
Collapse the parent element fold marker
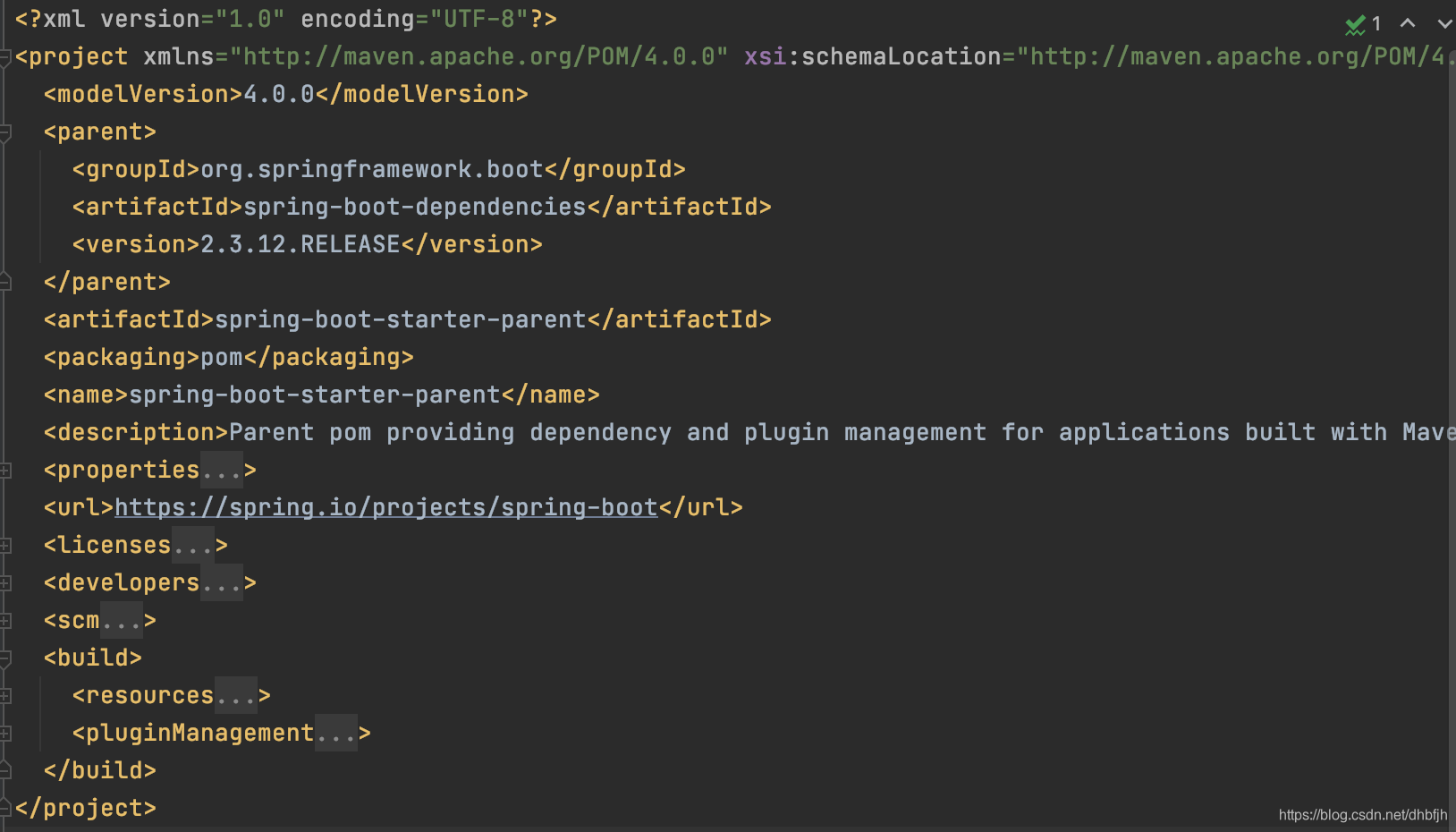tap(5, 132)
